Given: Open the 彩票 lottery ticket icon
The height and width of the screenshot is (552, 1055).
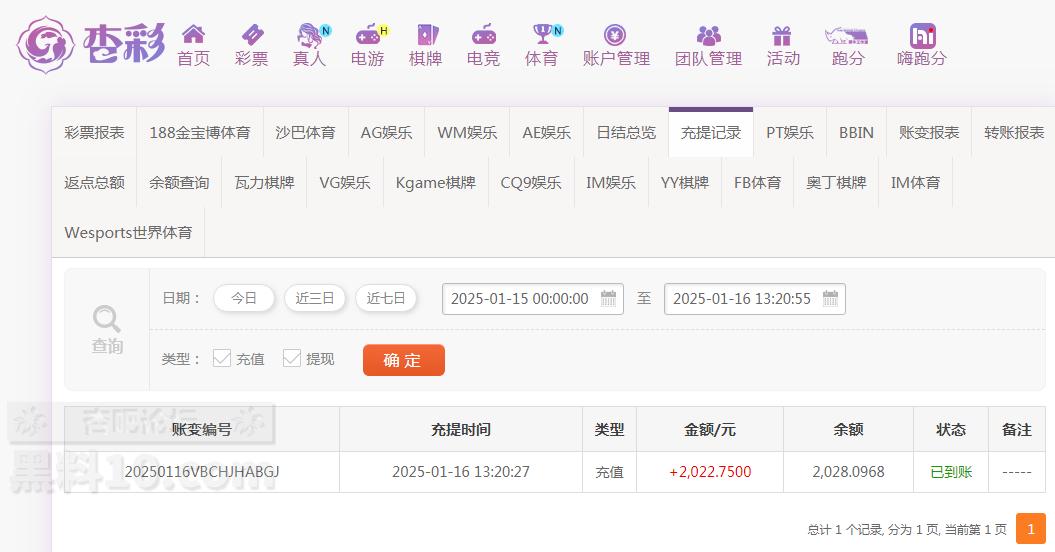Looking at the screenshot, I should [251, 35].
